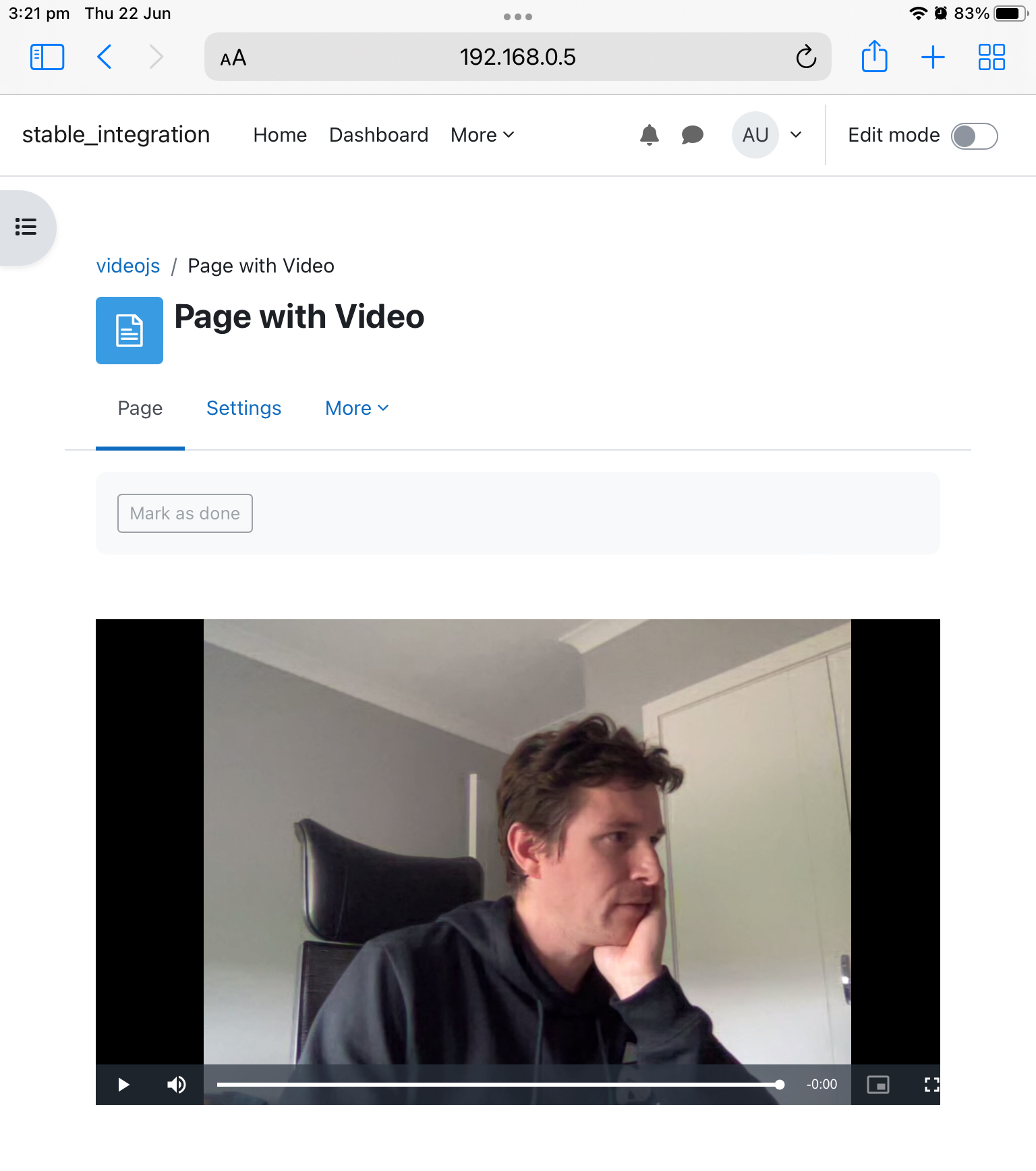The height and width of the screenshot is (1171, 1036).
Task: Open the share sheet
Action: point(874,56)
